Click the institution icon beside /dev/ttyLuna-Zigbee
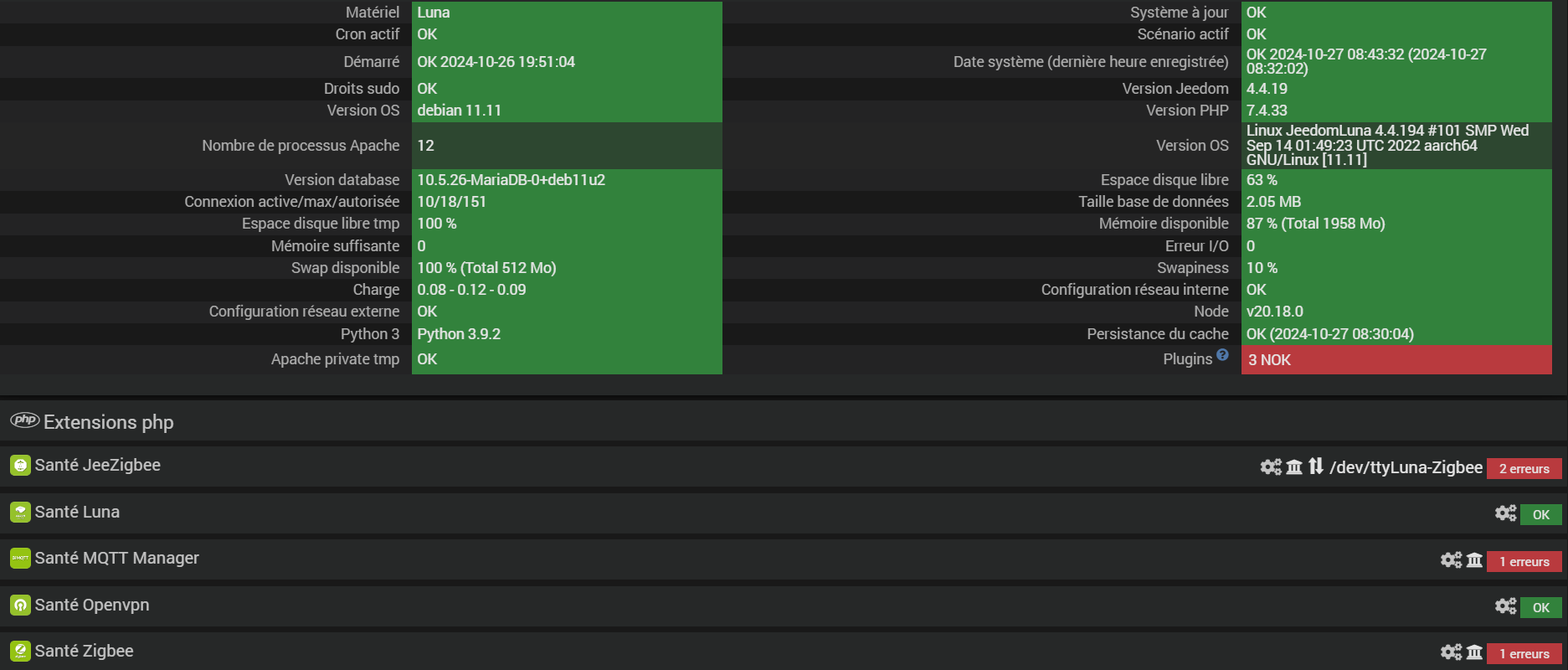The height and width of the screenshot is (670, 1568). [x=1294, y=466]
